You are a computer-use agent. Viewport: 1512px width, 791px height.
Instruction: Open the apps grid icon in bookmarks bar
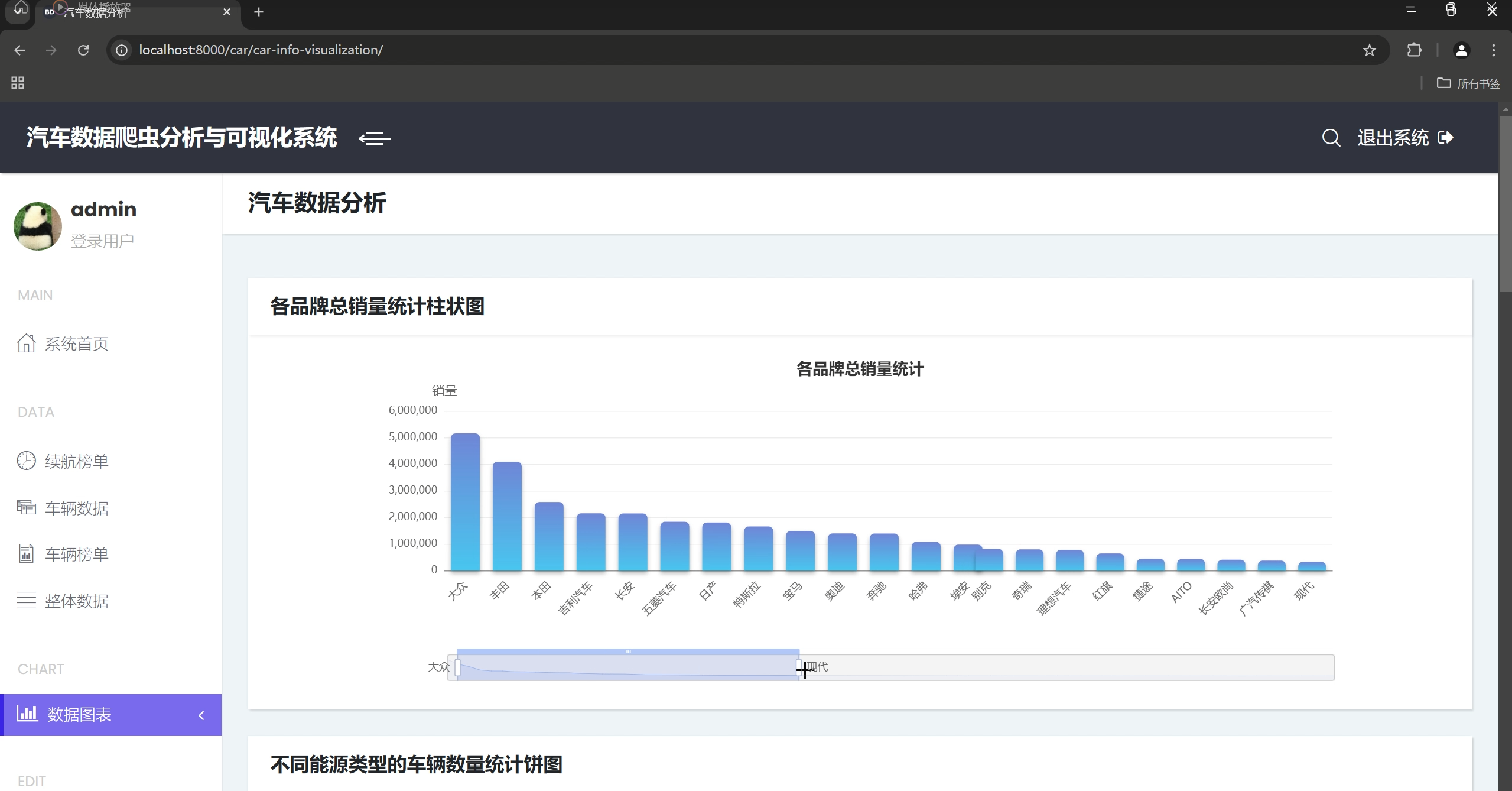tap(18, 83)
